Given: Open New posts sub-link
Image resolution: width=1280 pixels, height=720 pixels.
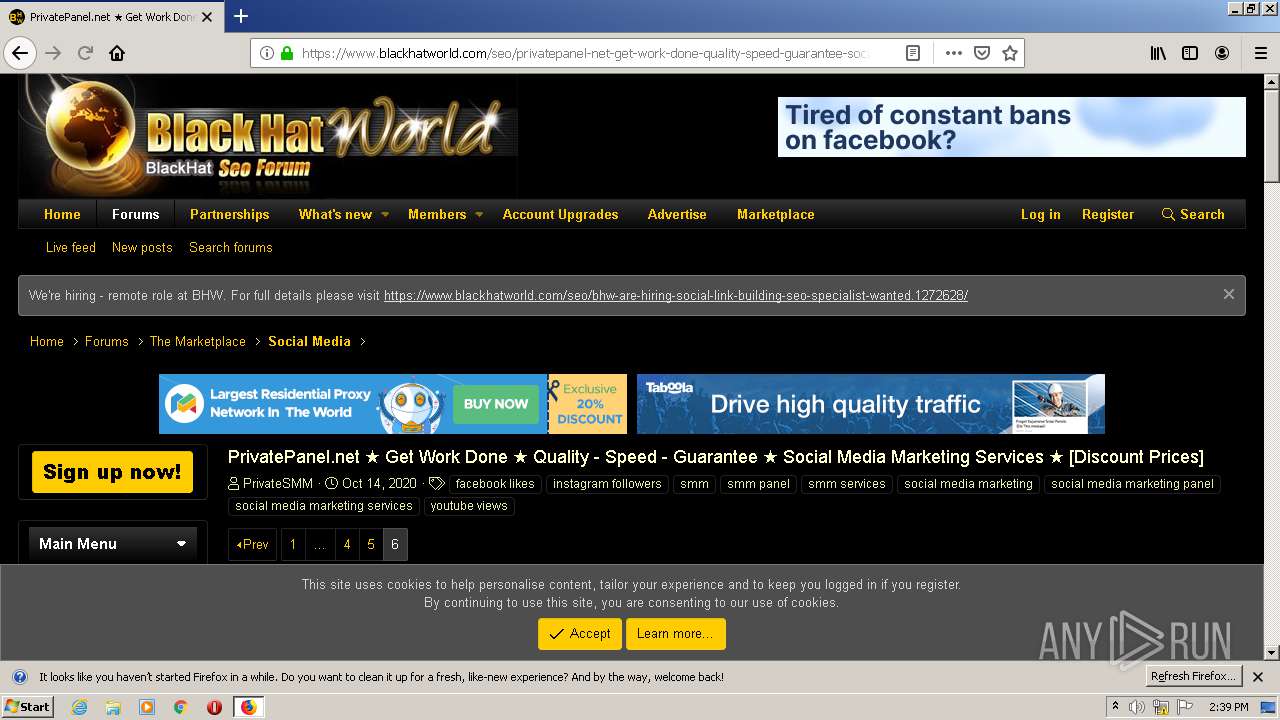Looking at the screenshot, I should (x=142, y=247).
